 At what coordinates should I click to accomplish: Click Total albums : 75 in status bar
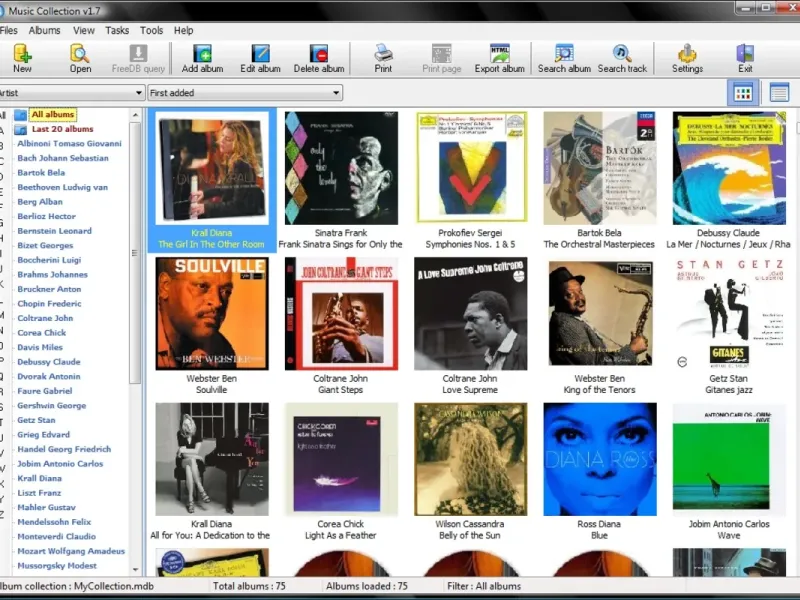click(x=249, y=586)
